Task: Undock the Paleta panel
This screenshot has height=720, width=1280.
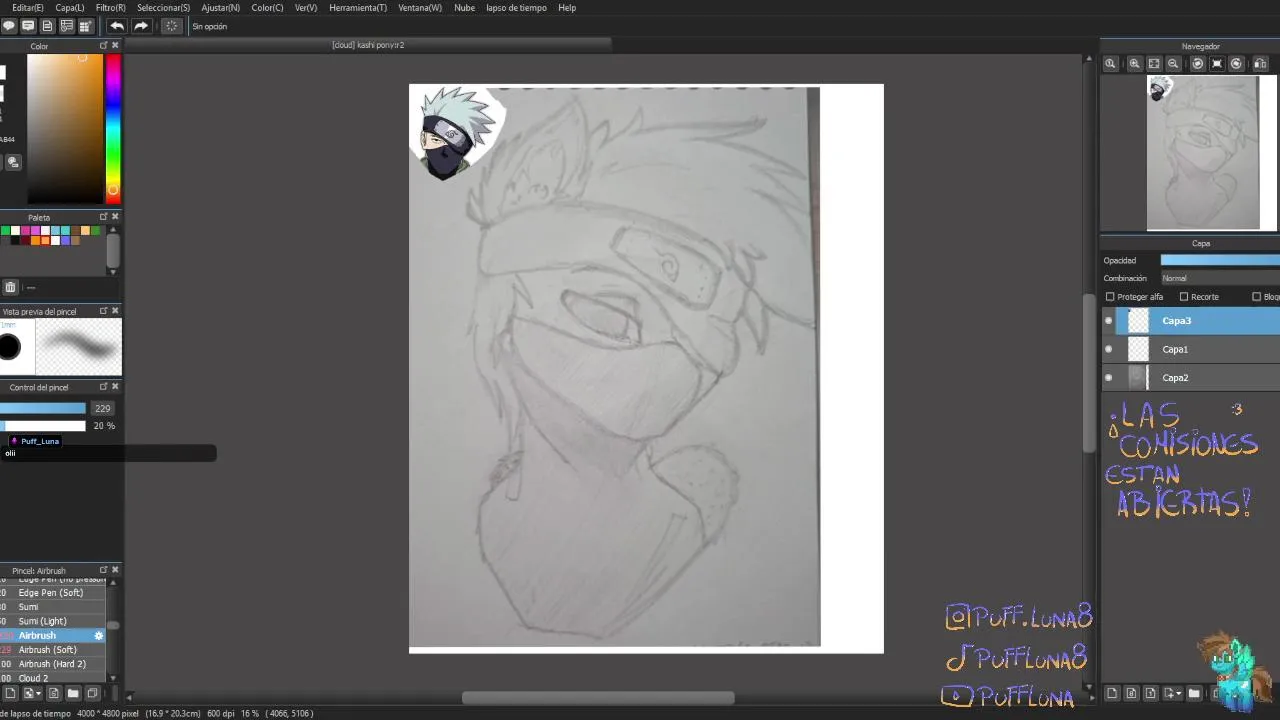Action: click(103, 217)
